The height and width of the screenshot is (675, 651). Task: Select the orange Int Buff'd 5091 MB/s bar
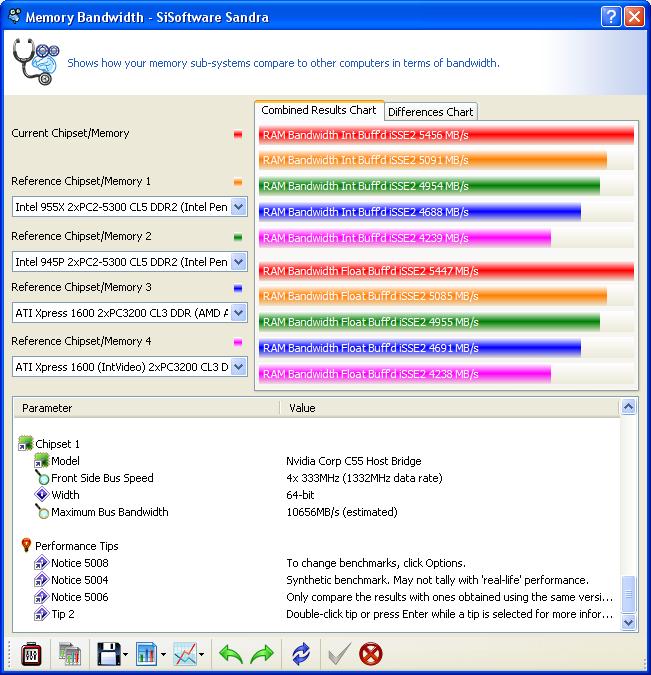tap(433, 160)
